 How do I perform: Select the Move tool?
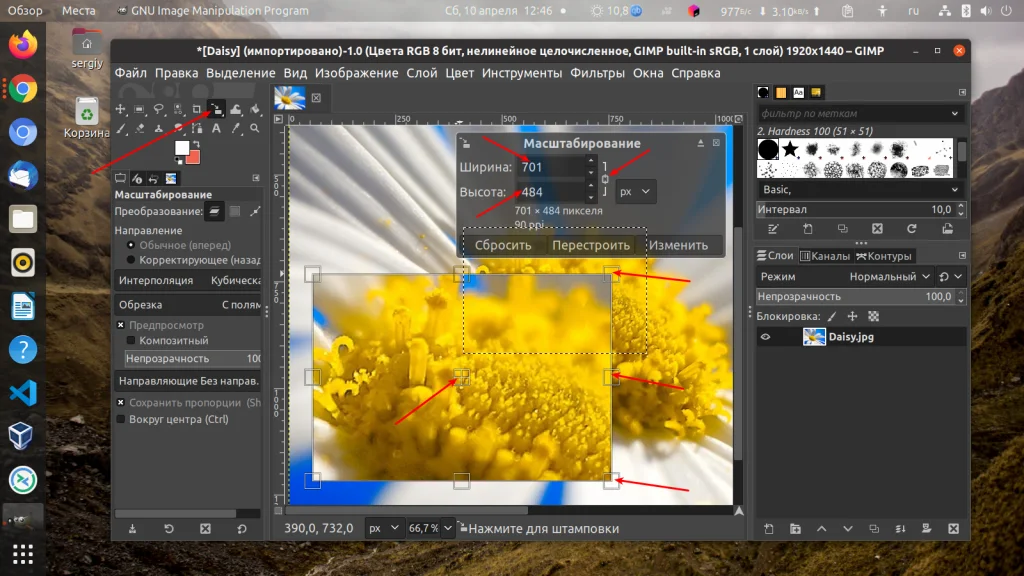click(120, 108)
